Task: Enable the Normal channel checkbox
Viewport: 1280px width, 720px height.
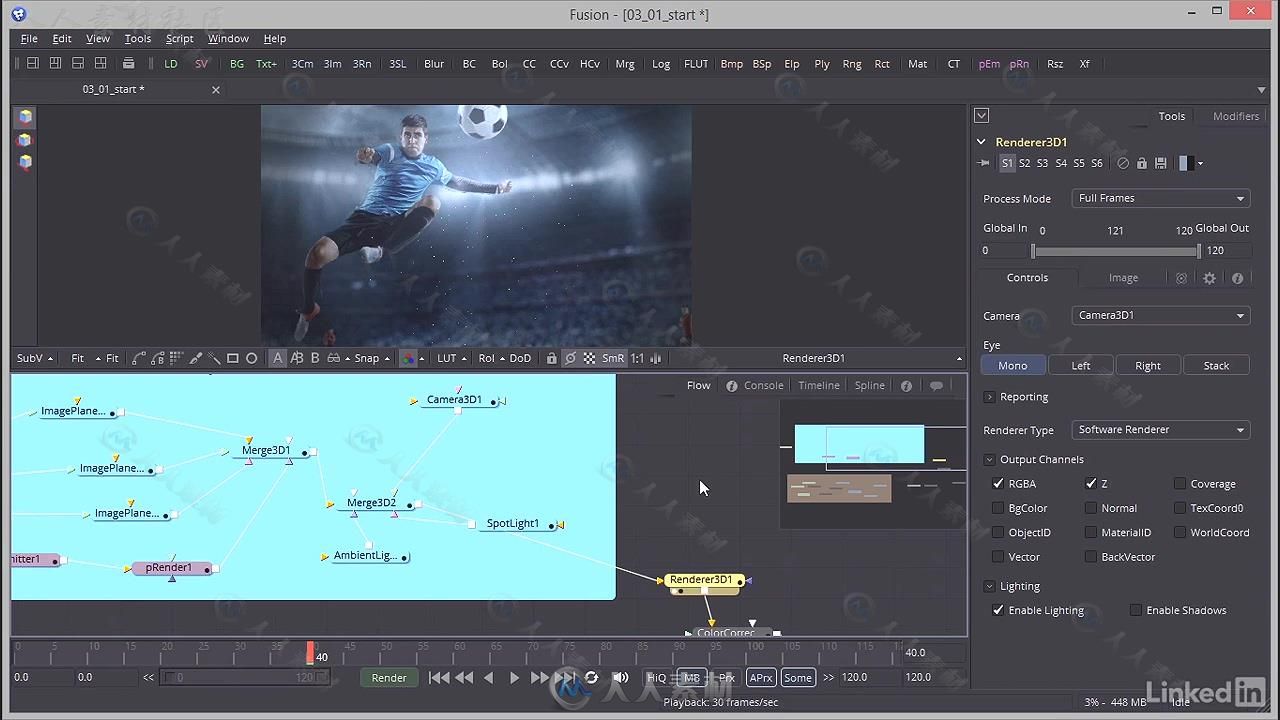Action: pyautogui.click(x=1091, y=508)
